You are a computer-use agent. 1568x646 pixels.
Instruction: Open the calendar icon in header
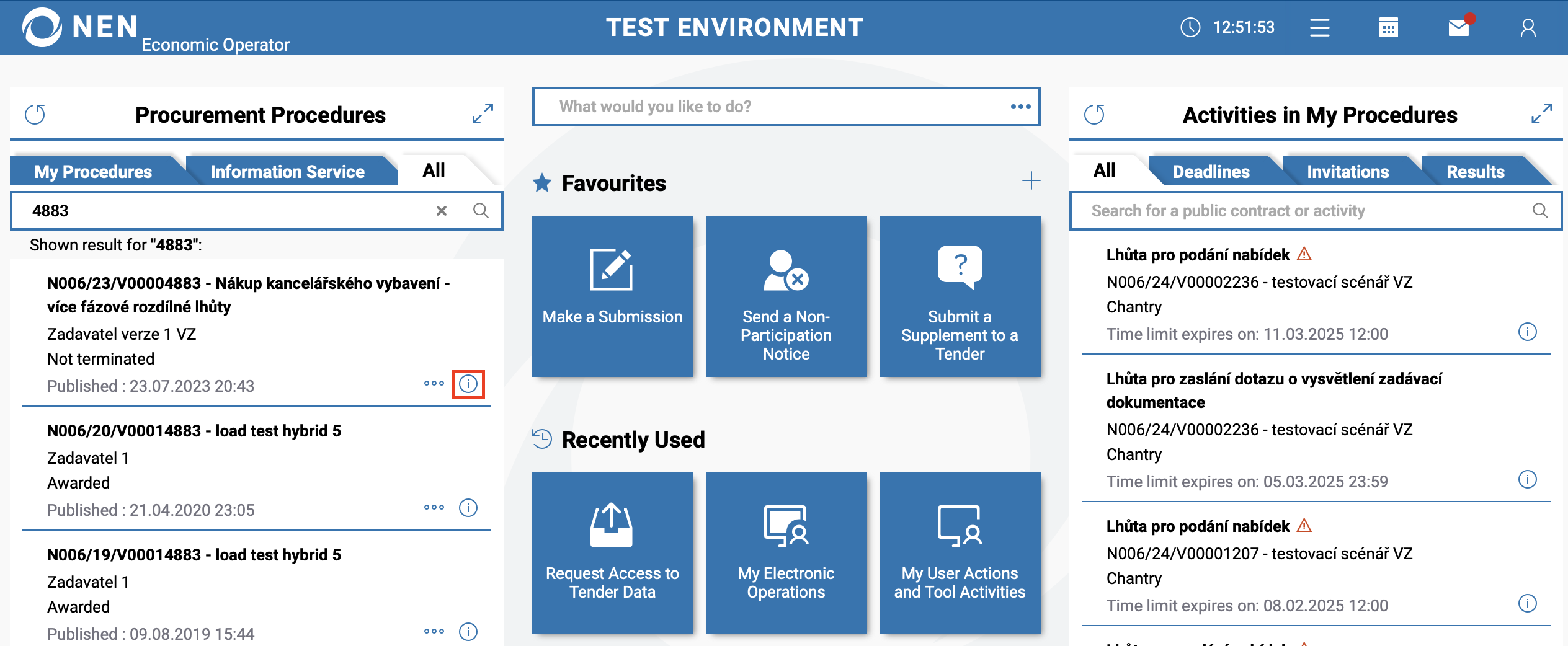click(x=1388, y=28)
